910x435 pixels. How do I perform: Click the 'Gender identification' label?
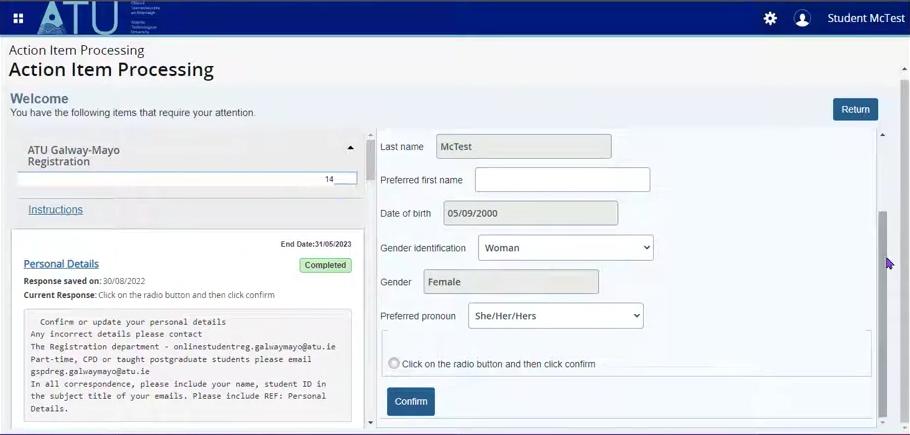coord(423,248)
